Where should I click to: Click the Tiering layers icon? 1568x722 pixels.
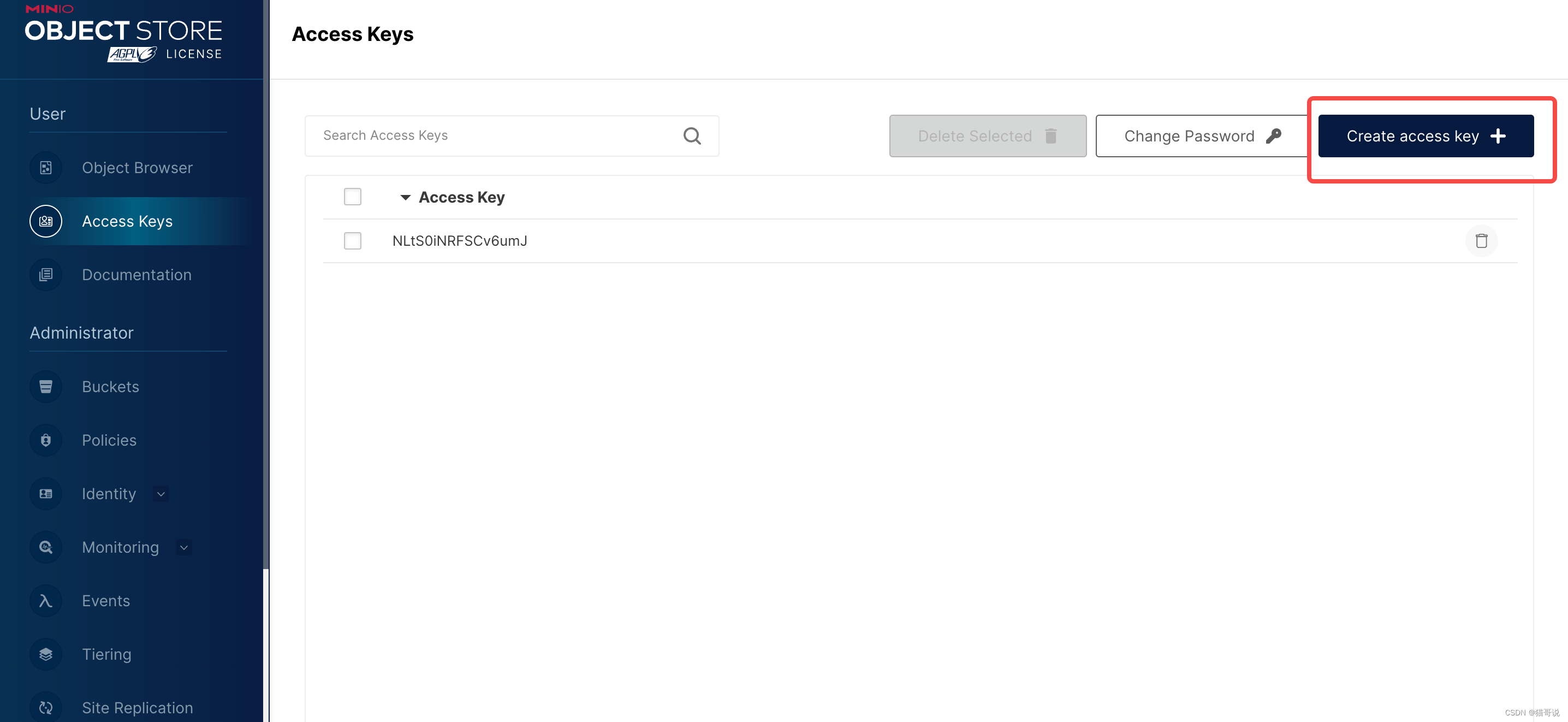(x=46, y=654)
